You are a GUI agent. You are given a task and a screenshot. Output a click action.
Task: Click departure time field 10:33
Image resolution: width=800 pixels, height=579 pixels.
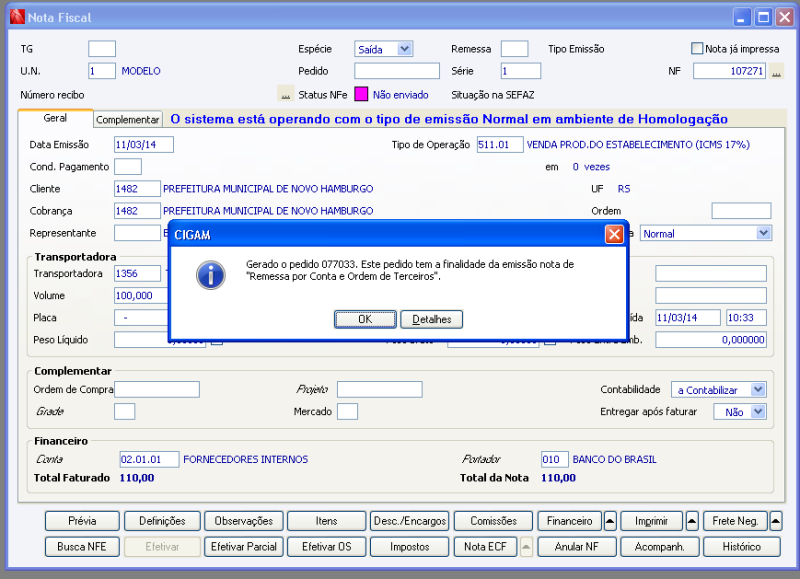click(746, 317)
